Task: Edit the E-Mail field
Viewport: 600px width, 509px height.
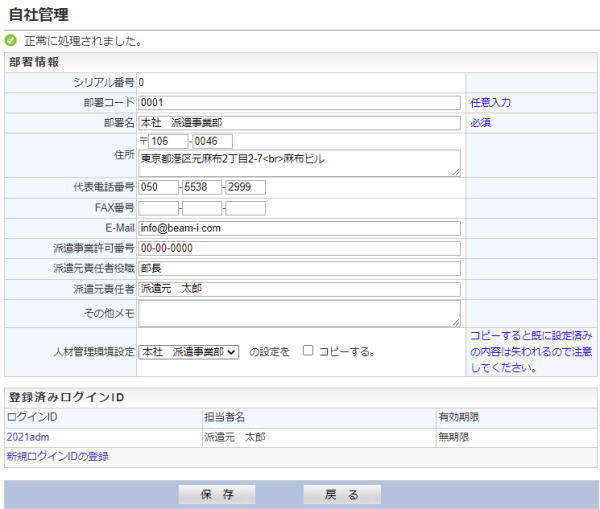Action: tap(299, 228)
